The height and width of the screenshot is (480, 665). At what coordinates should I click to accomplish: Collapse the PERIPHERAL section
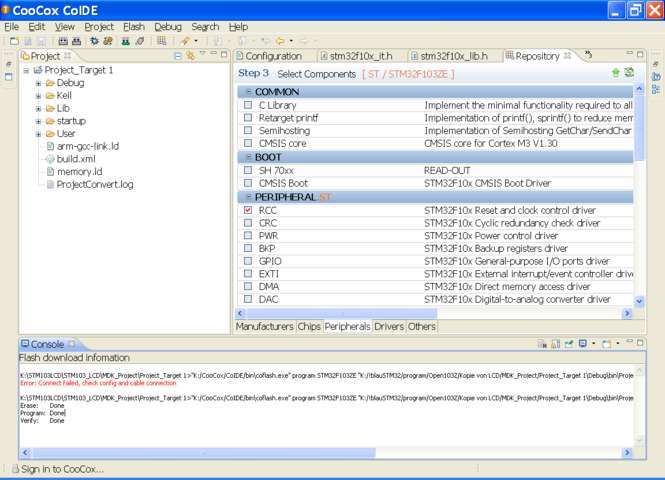[249, 197]
